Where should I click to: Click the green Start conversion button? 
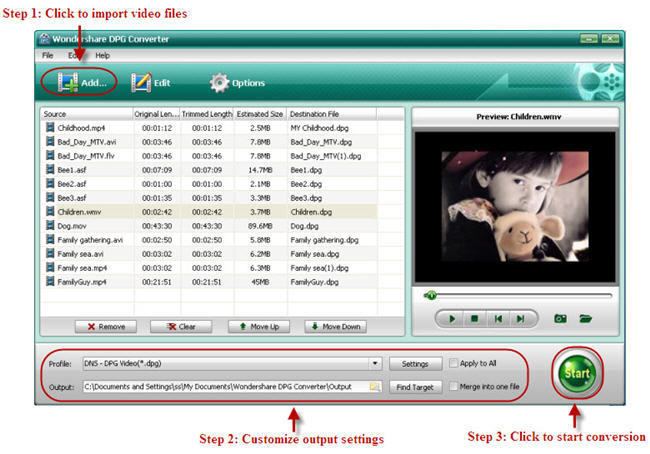click(577, 374)
